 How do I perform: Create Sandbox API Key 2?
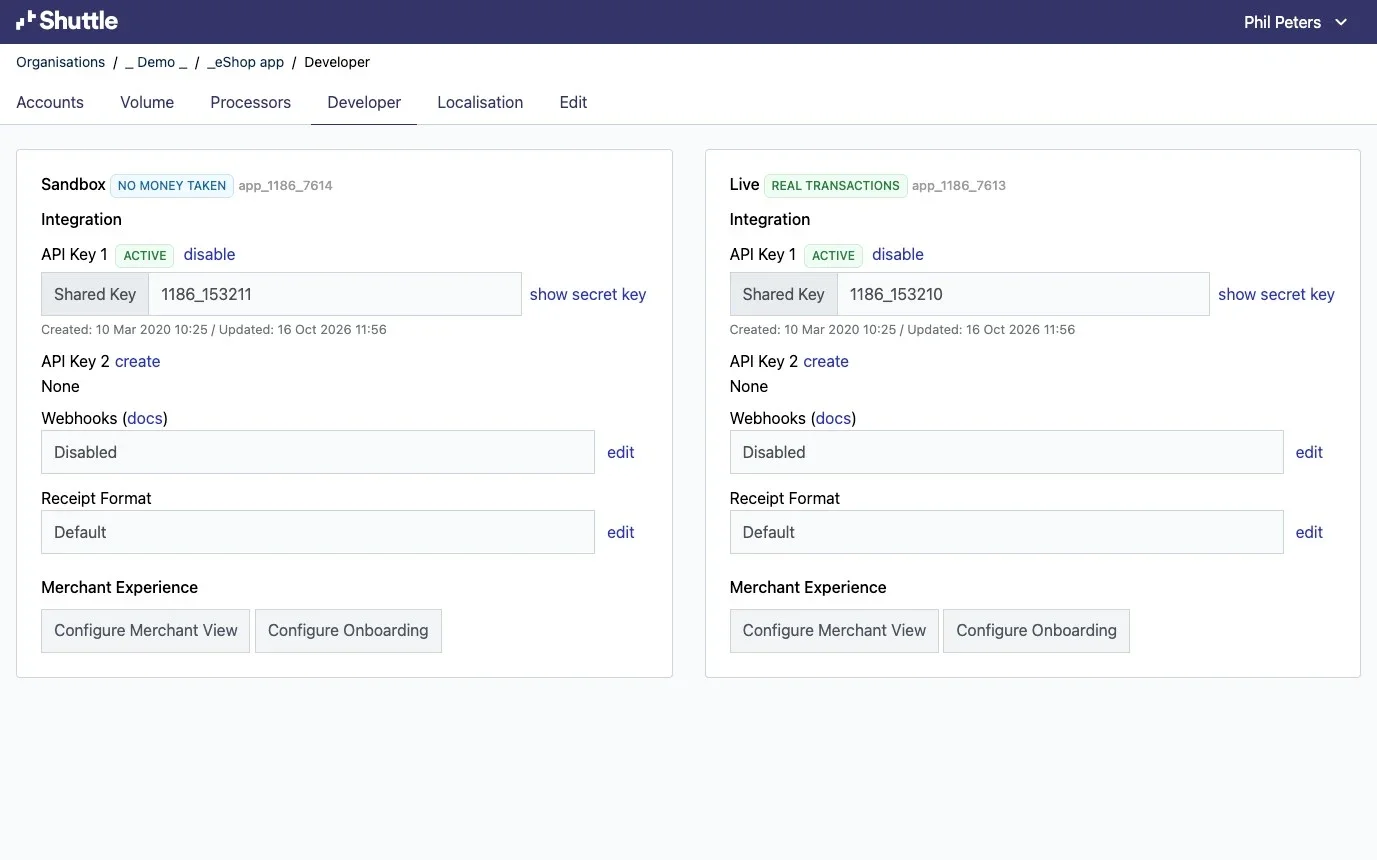click(137, 361)
